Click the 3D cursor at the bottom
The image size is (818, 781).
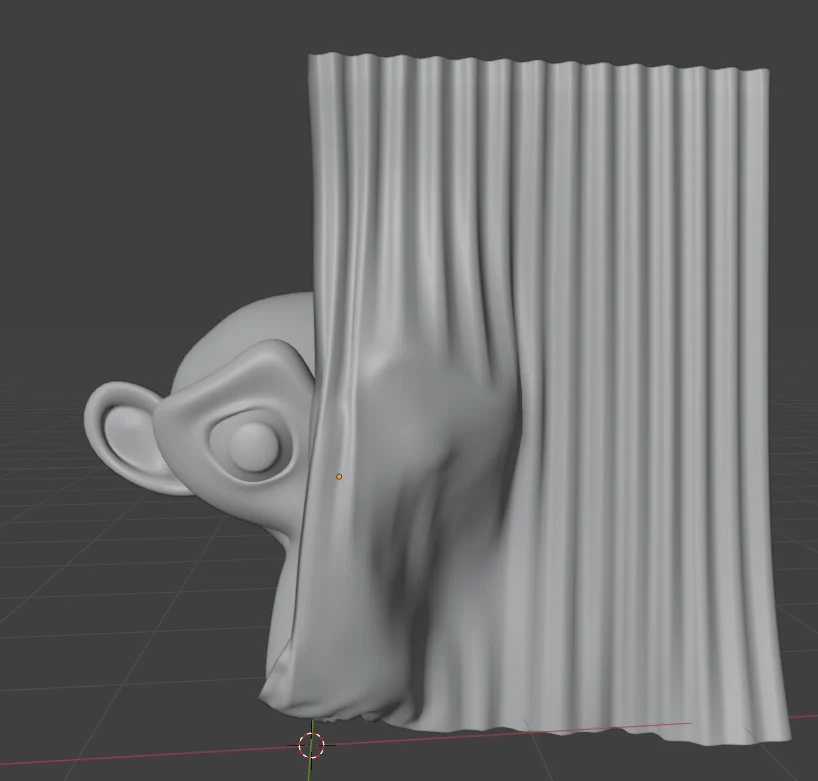[313, 743]
